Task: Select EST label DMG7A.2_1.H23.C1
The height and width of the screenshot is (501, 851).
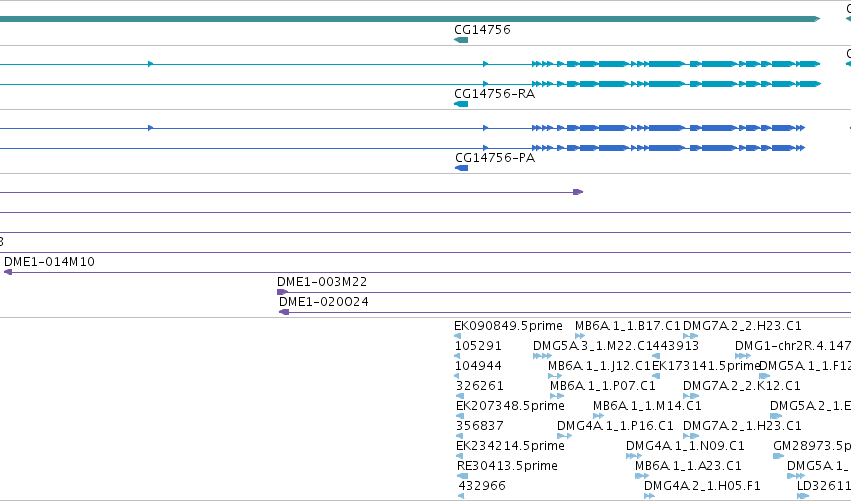Action: pyautogui.click(x=742, y=426)
